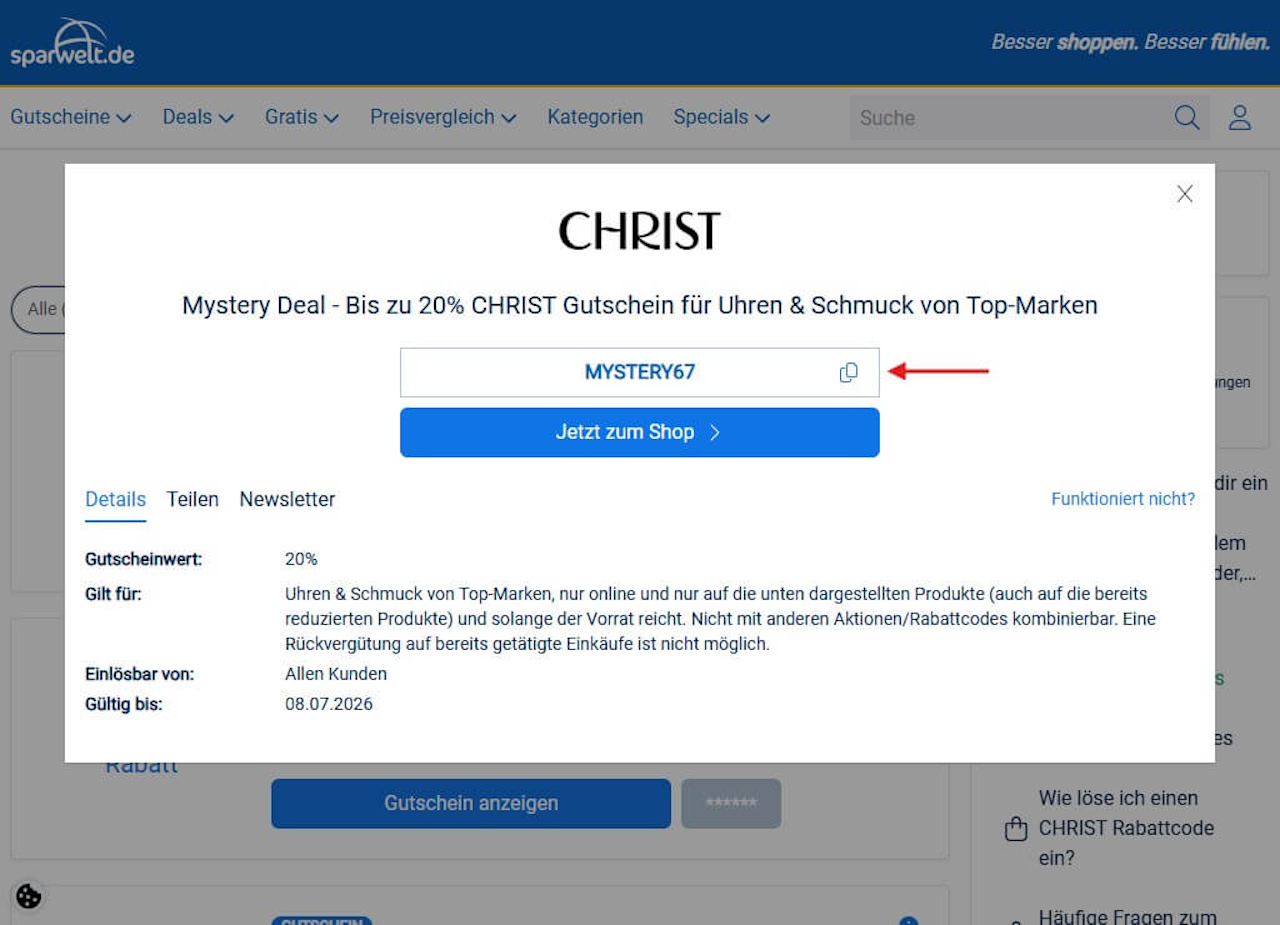The height and width of the screenshot is (925, 1280).
Task: Go to Kategorien in navigation
Action: [595, 117]
